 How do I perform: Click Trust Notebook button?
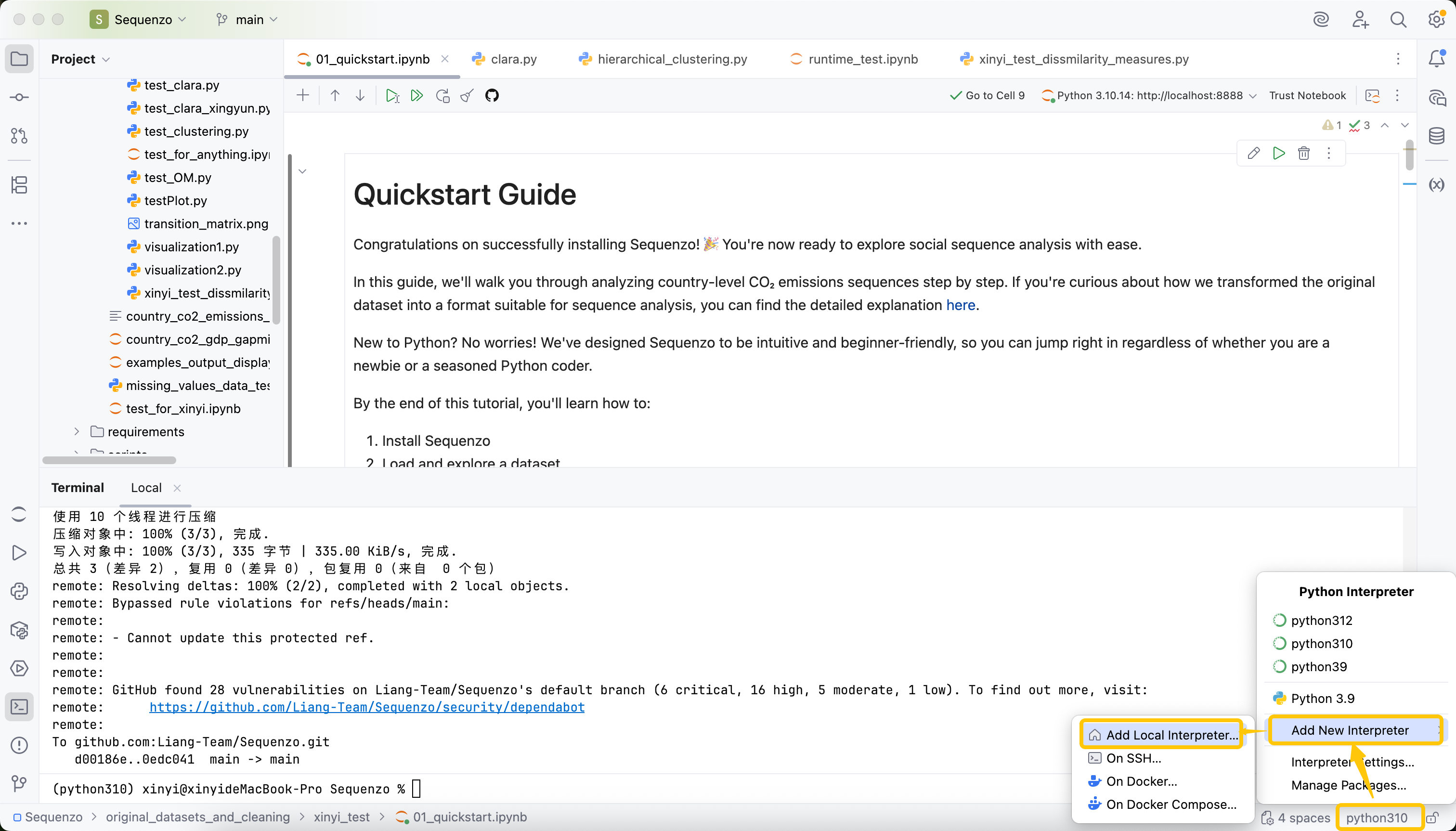[1307, 95]
